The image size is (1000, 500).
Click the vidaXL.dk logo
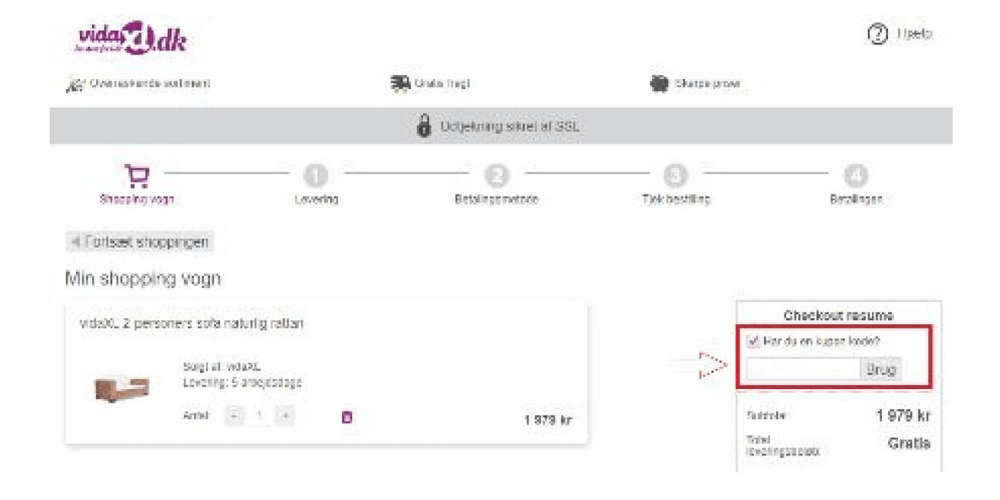[x=132, y=39]
